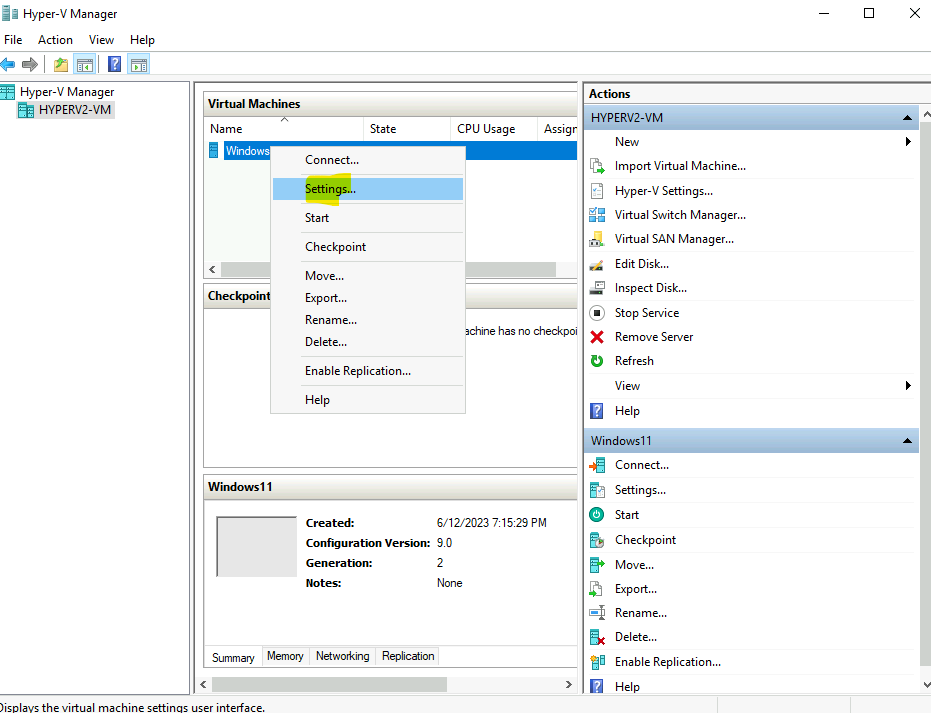Choose Help in the context menu
Image resolution: width=931 pixels, height=713 pixels.
368,400
